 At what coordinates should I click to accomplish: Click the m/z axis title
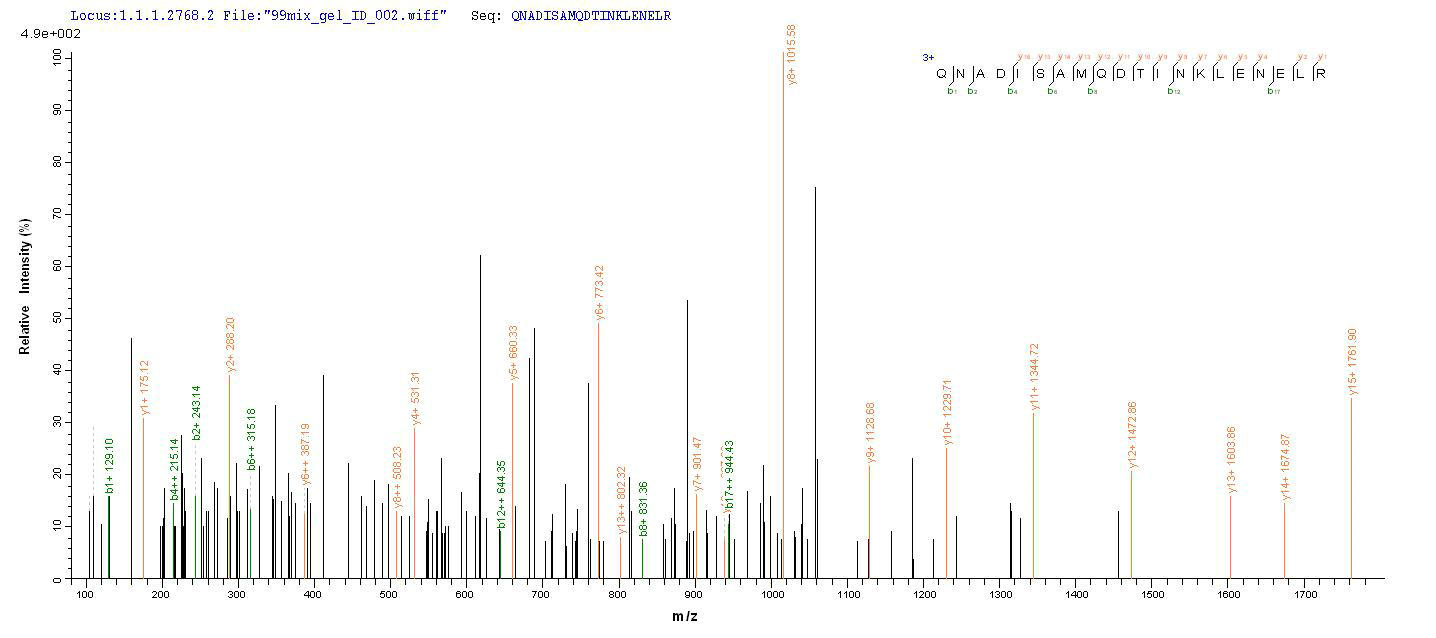click(x=684, y=616)
